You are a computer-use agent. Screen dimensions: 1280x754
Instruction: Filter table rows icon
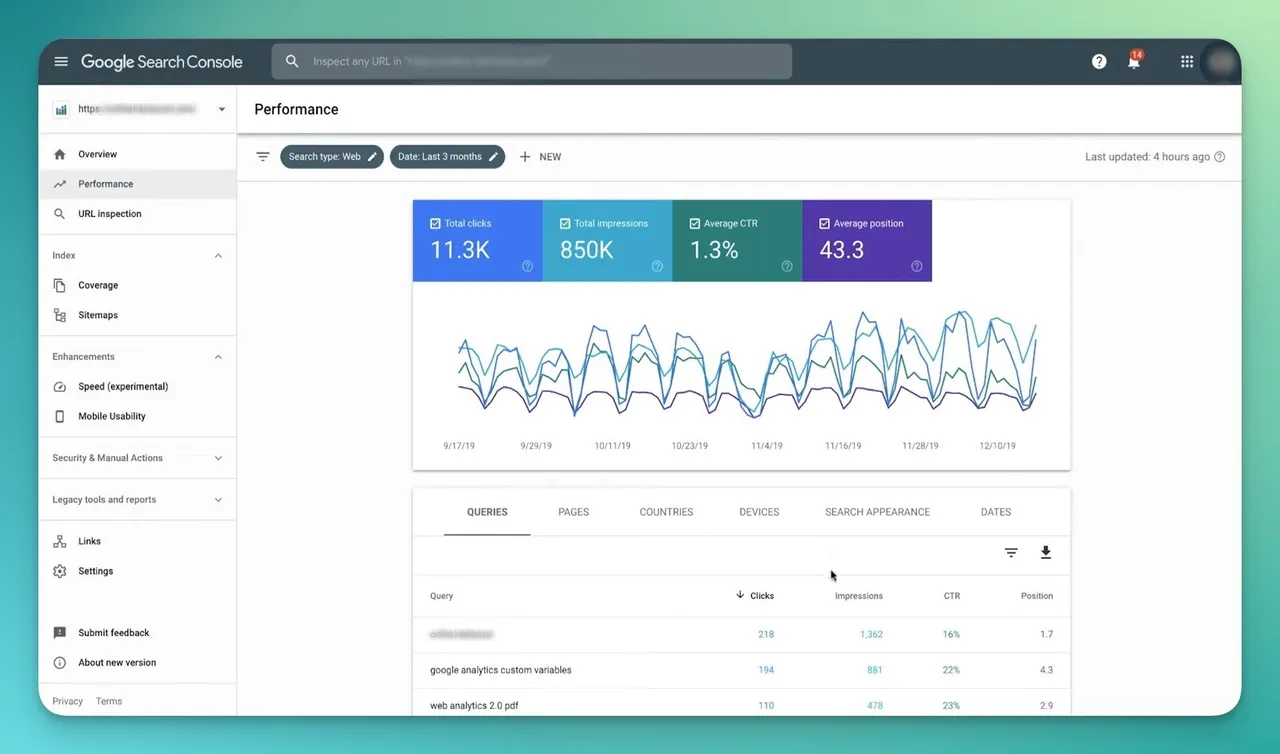click(x=1011, y=553)
